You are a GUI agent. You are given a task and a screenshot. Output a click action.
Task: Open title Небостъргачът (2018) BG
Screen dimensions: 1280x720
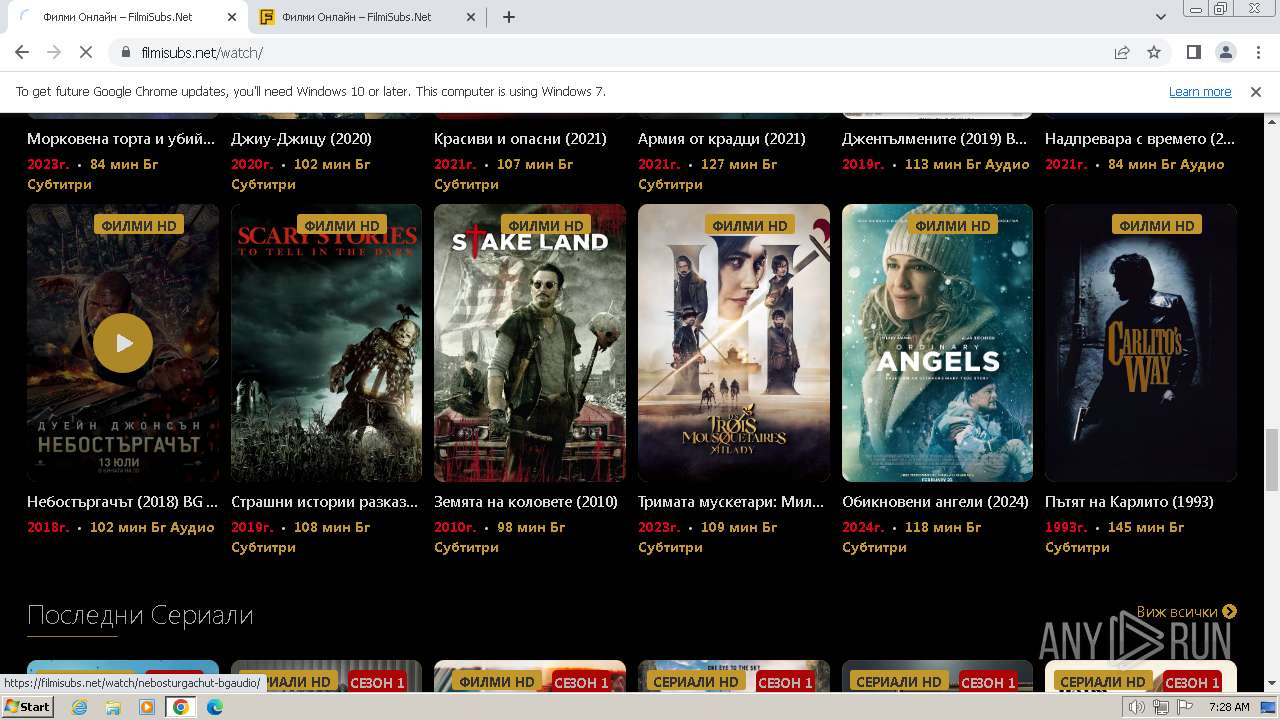[122, 502]
